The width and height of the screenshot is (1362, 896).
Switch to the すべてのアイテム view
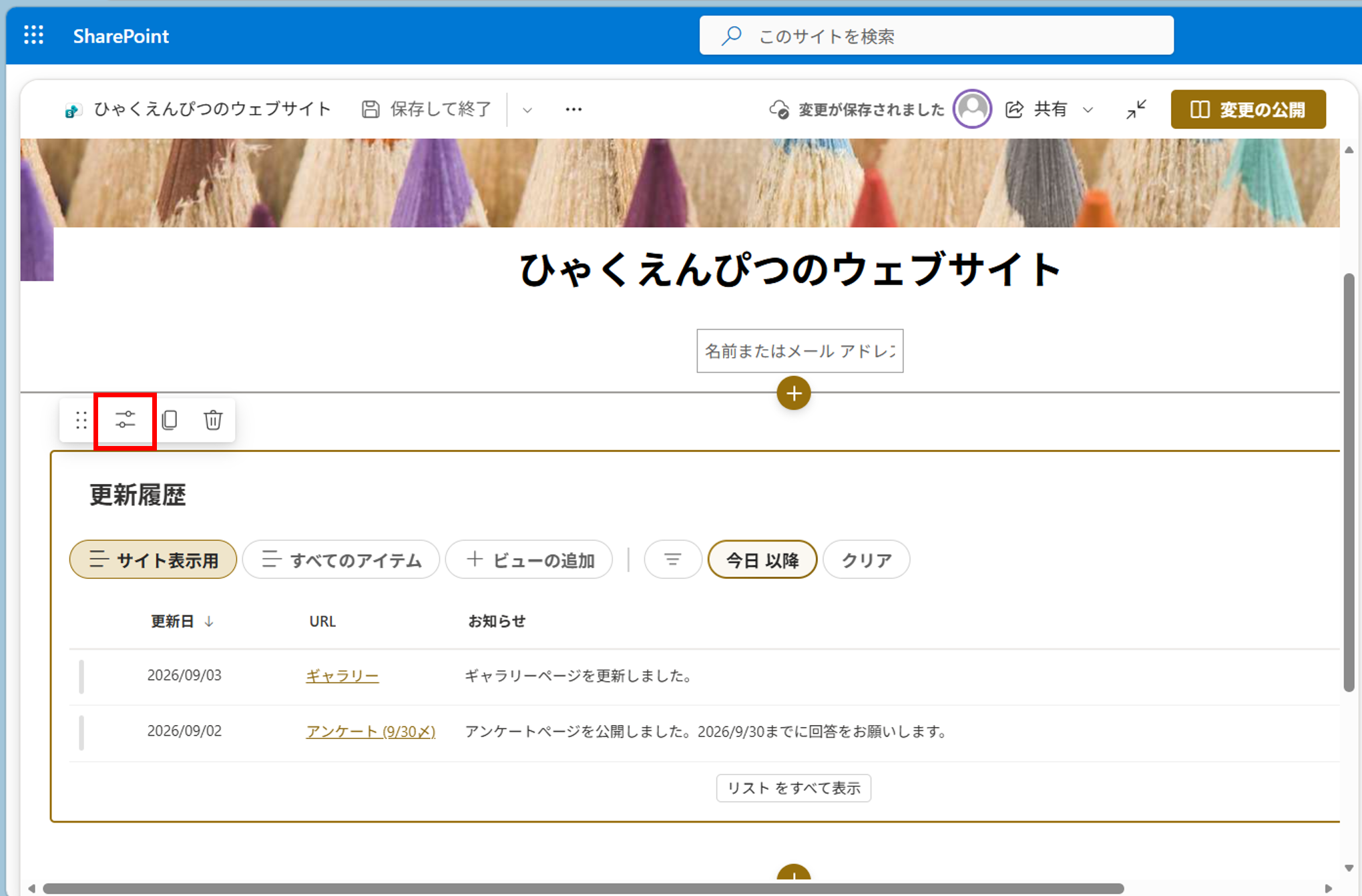[x=341, y=559]
